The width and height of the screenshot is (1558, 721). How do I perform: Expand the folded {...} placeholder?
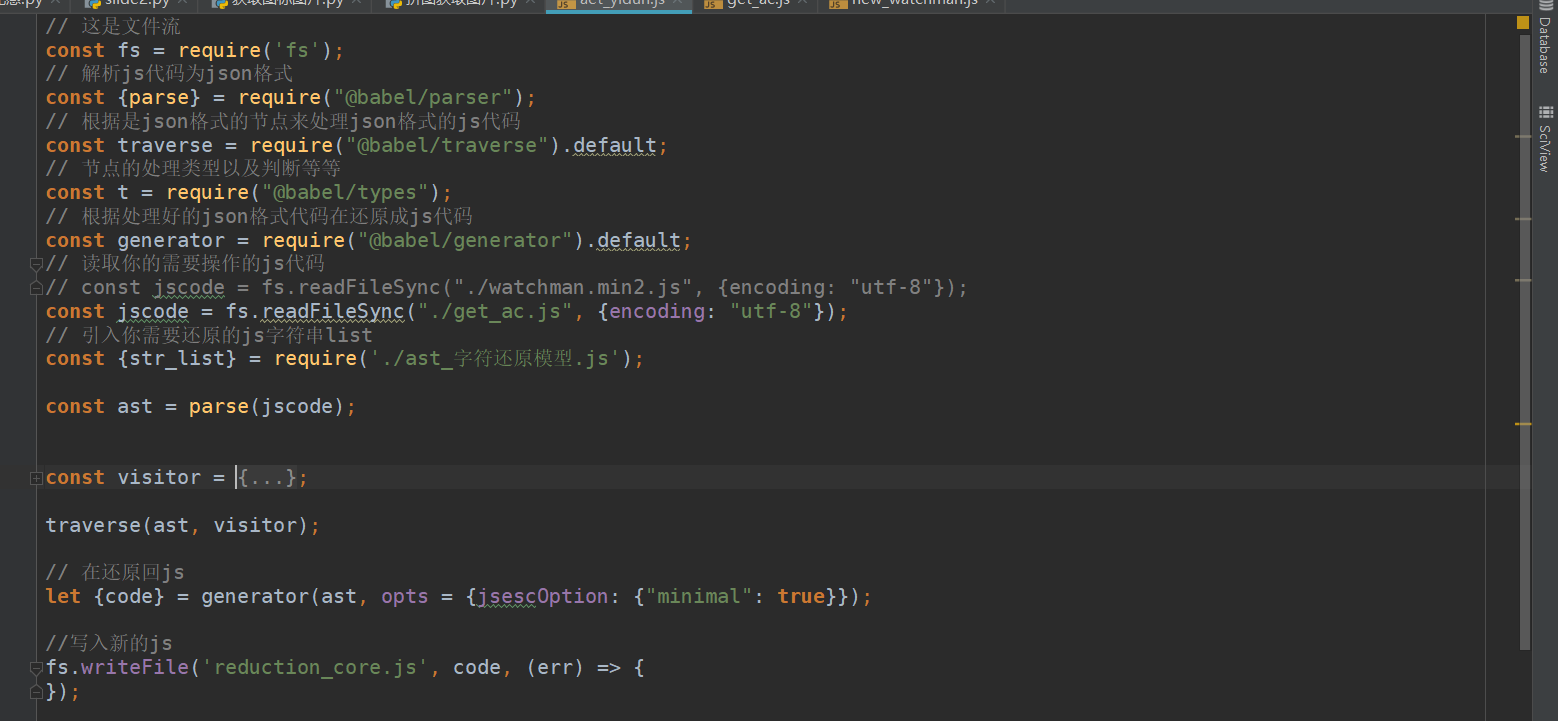pos(265,478)
